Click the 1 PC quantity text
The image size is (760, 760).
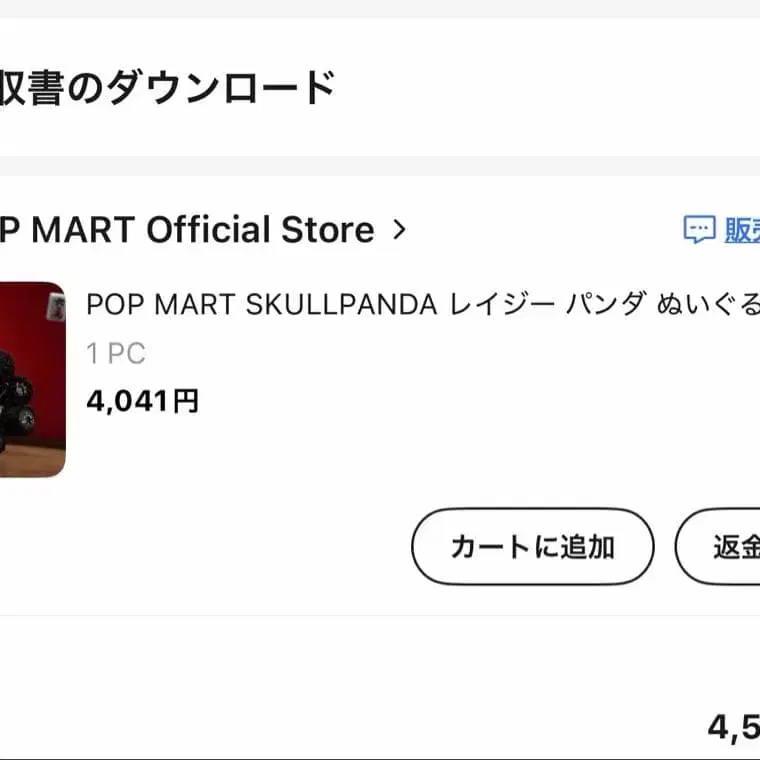coord(116,353)
